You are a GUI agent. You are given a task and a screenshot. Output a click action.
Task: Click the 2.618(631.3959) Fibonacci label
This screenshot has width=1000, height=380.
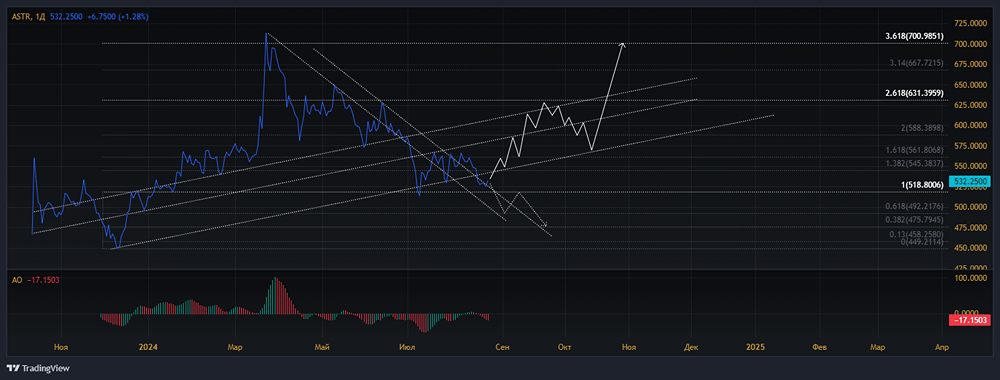click(x=915, y=93)
